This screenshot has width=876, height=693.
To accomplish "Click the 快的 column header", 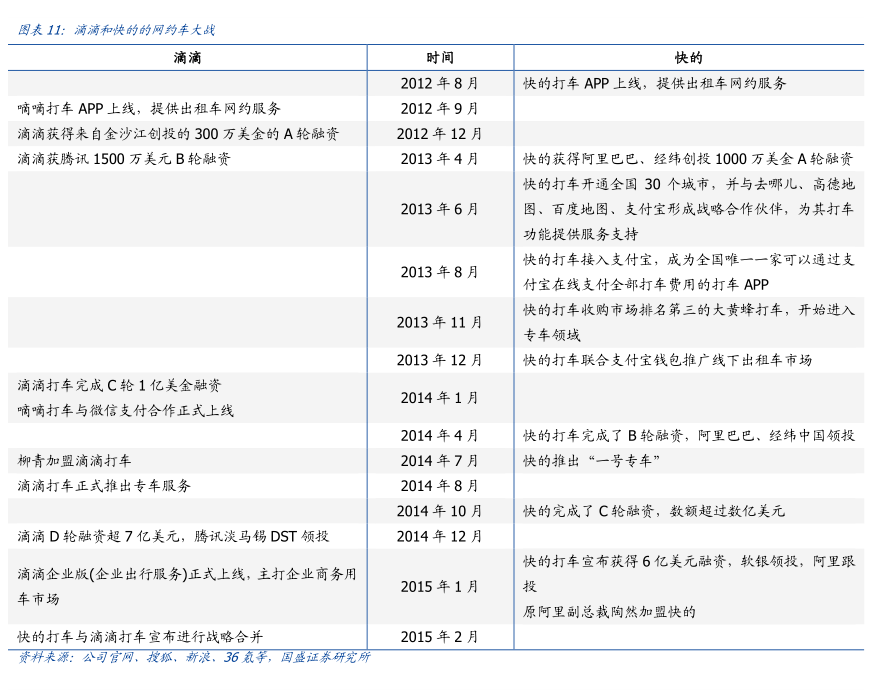I will [689, 58].
